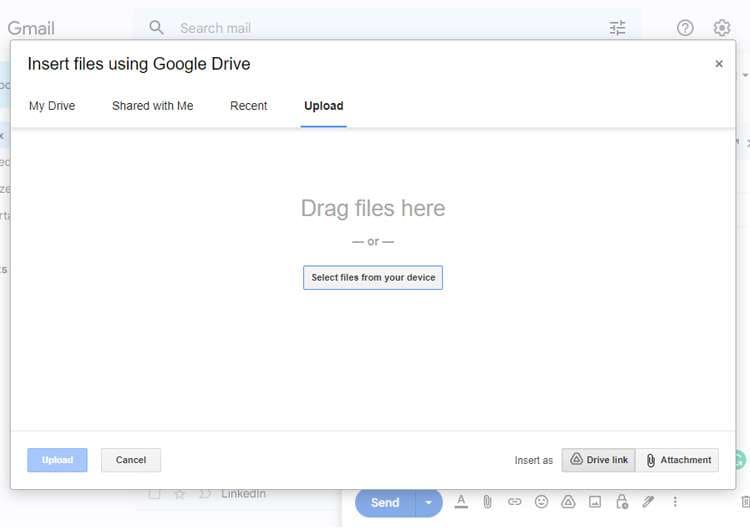This screenshot has width=750, height=528.
Task: Open the emoji picker icon
Action: pos(541,502)
